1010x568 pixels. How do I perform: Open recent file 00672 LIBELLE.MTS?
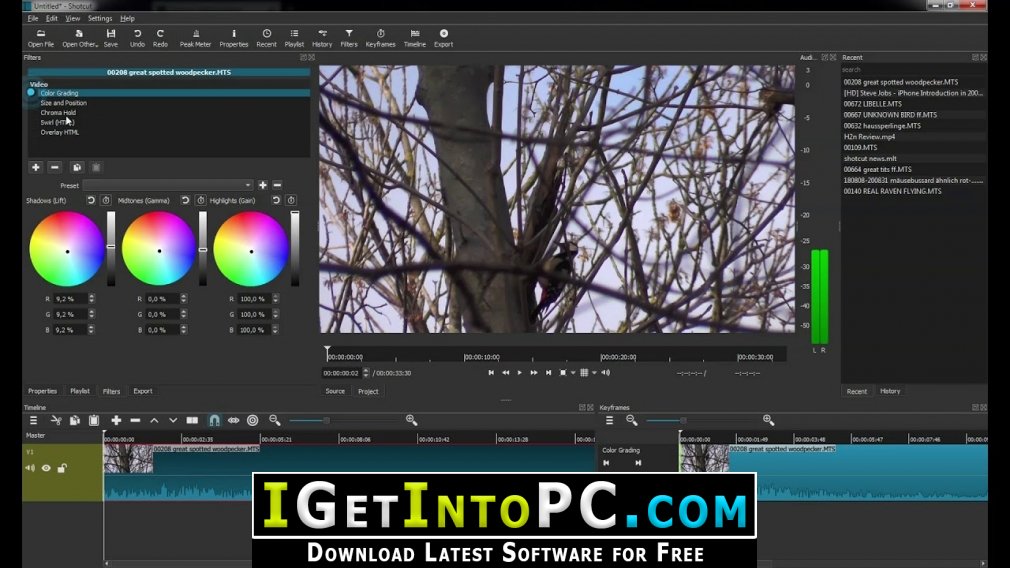[x=872, y=104]
